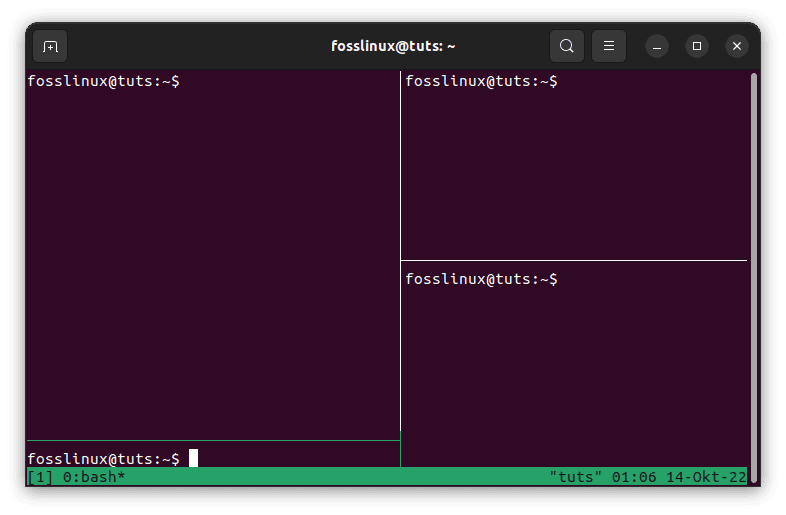The width and height of the screenshot is (786, 515).
Task: Click the [1] session indicator
Action: pyautogui.click(x=39, y=477)
